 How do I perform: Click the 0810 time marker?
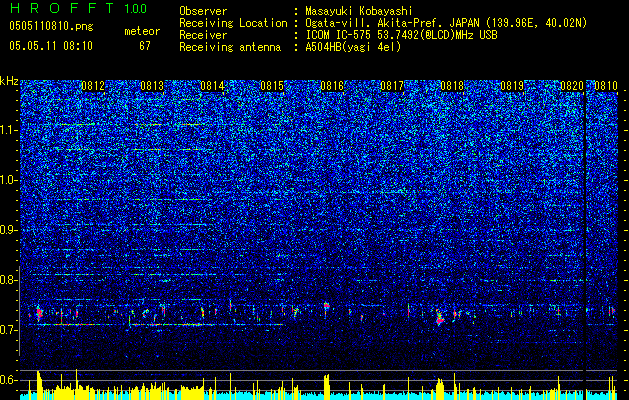[x=606, y=86]
